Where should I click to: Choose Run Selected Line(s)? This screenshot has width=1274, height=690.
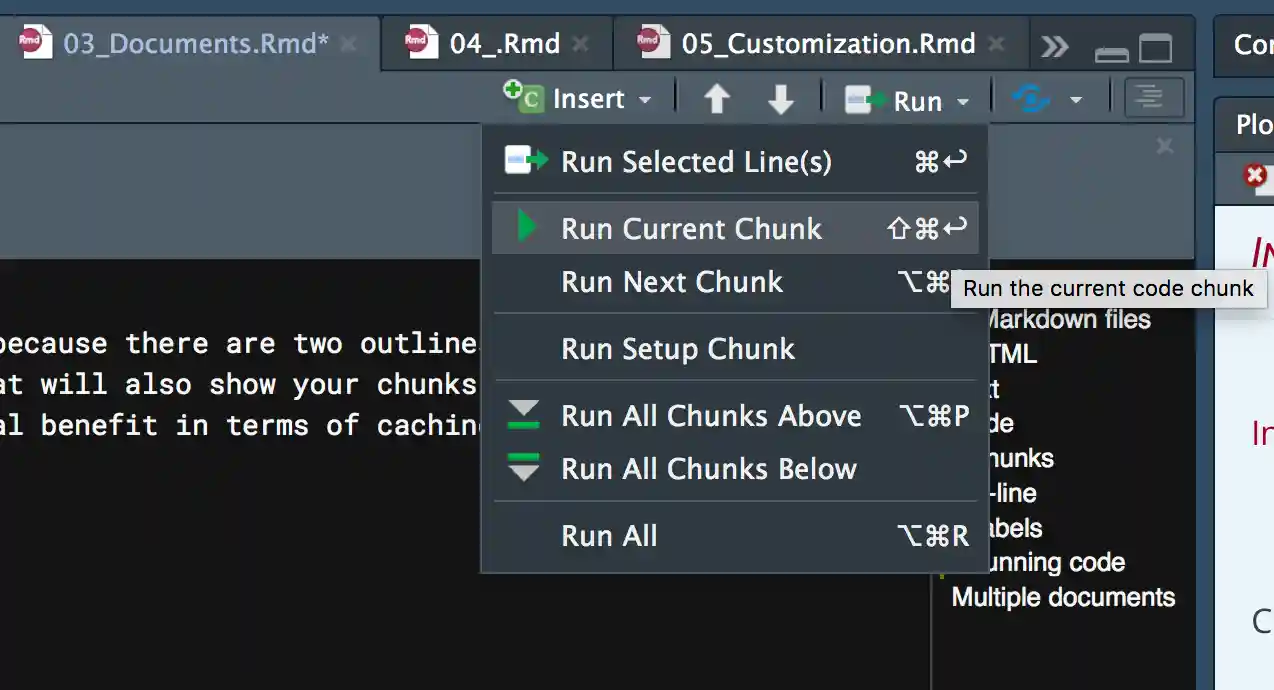tap(696, 161)
